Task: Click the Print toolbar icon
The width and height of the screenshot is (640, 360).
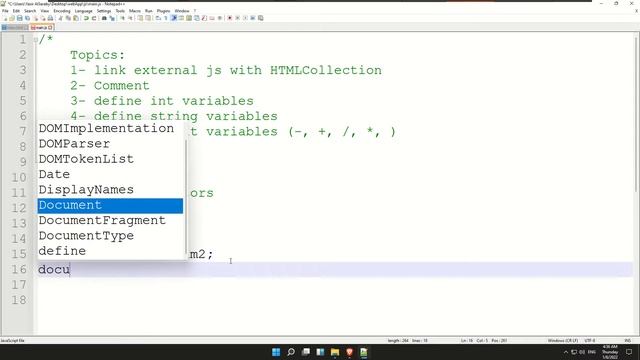Action: [50, 18]
